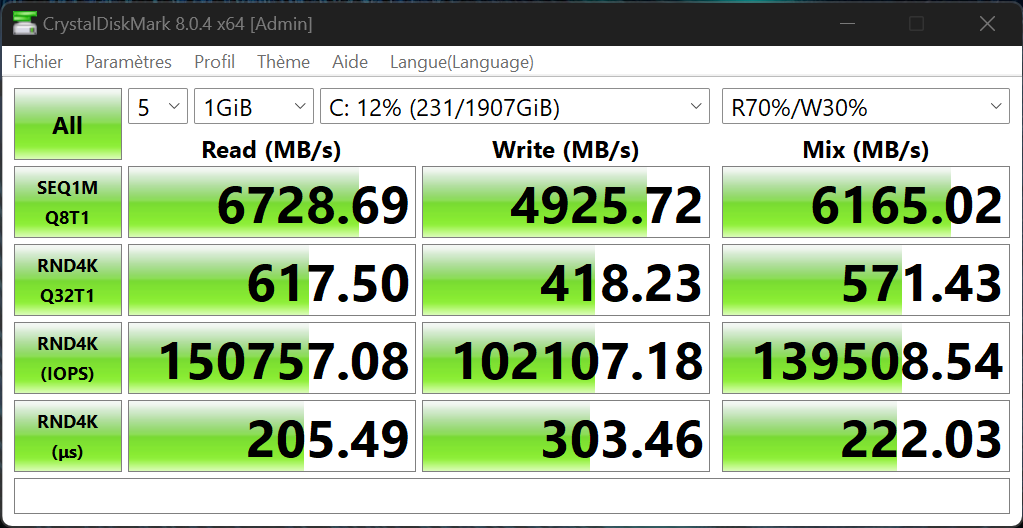1023x528 pixels.
Task: Click the RND4K Q32T1 write result 418.23
Action: tap(566, 281)
